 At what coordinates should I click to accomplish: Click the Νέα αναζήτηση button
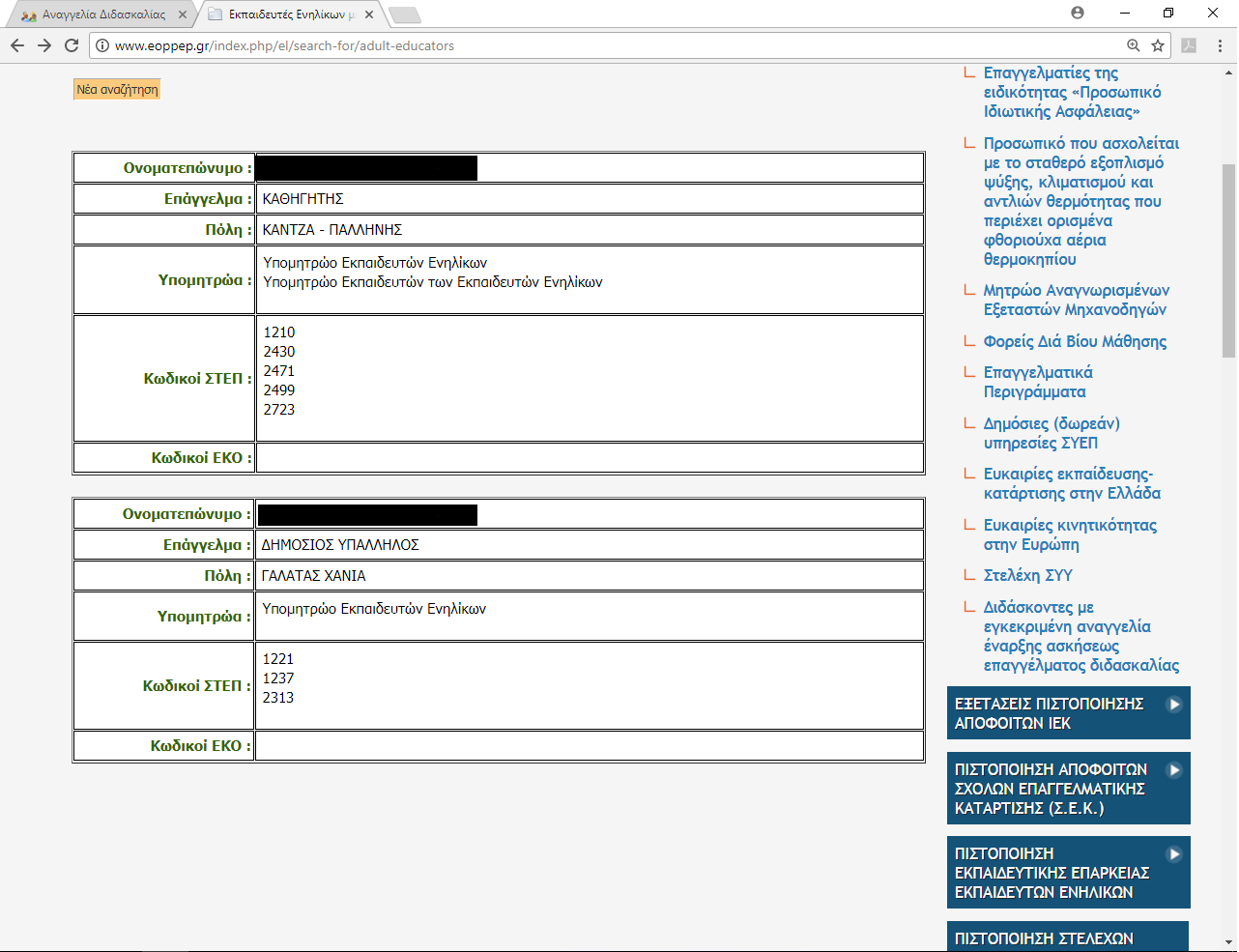tap(117, 90)
